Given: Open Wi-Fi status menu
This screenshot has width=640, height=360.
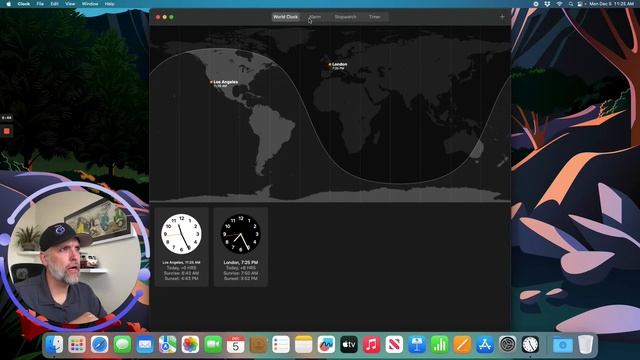Looking at the screenshot, I should [559, 4].
